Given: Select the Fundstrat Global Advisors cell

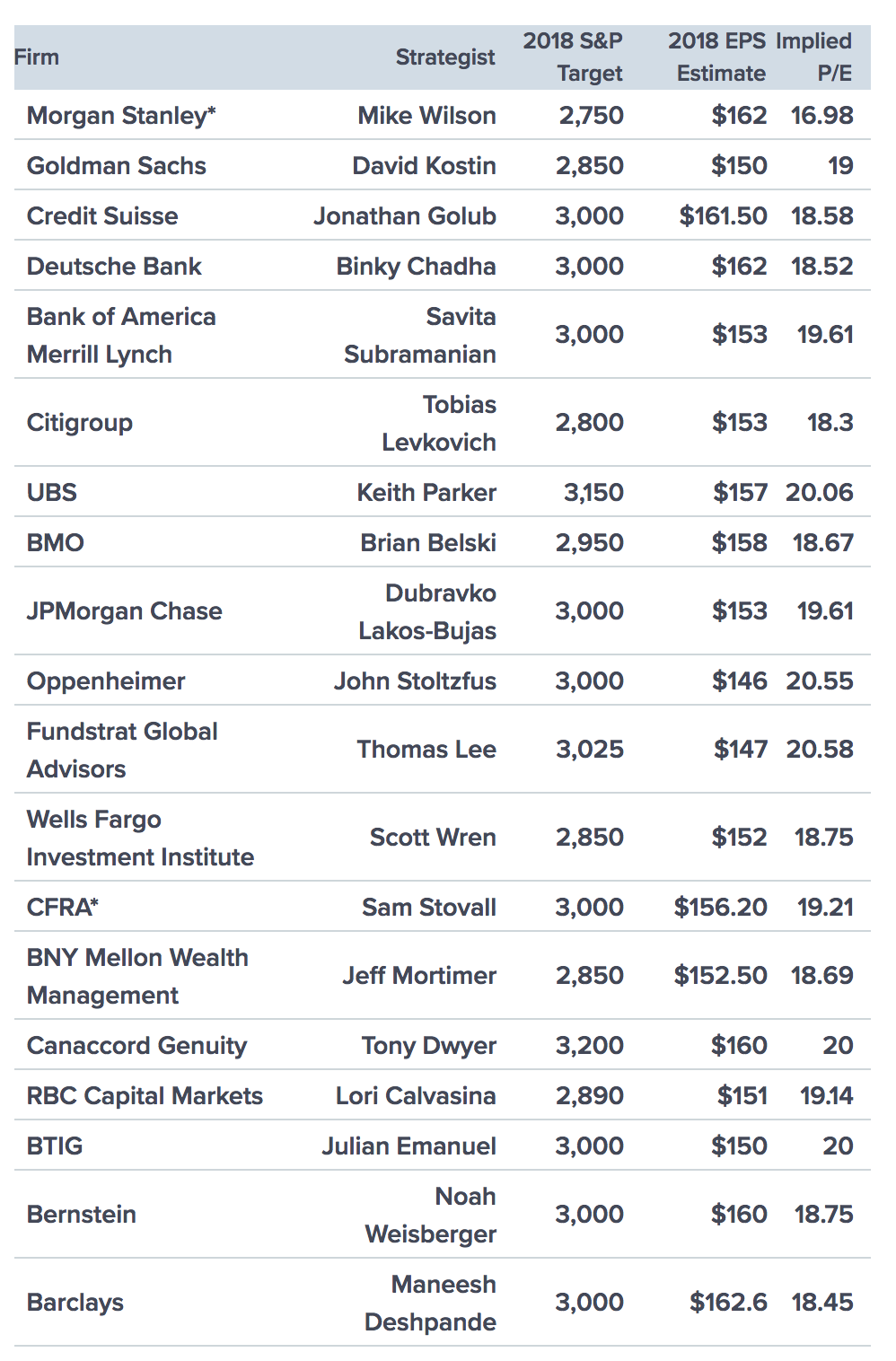Looking at the screenshot, I should [122, 750].
